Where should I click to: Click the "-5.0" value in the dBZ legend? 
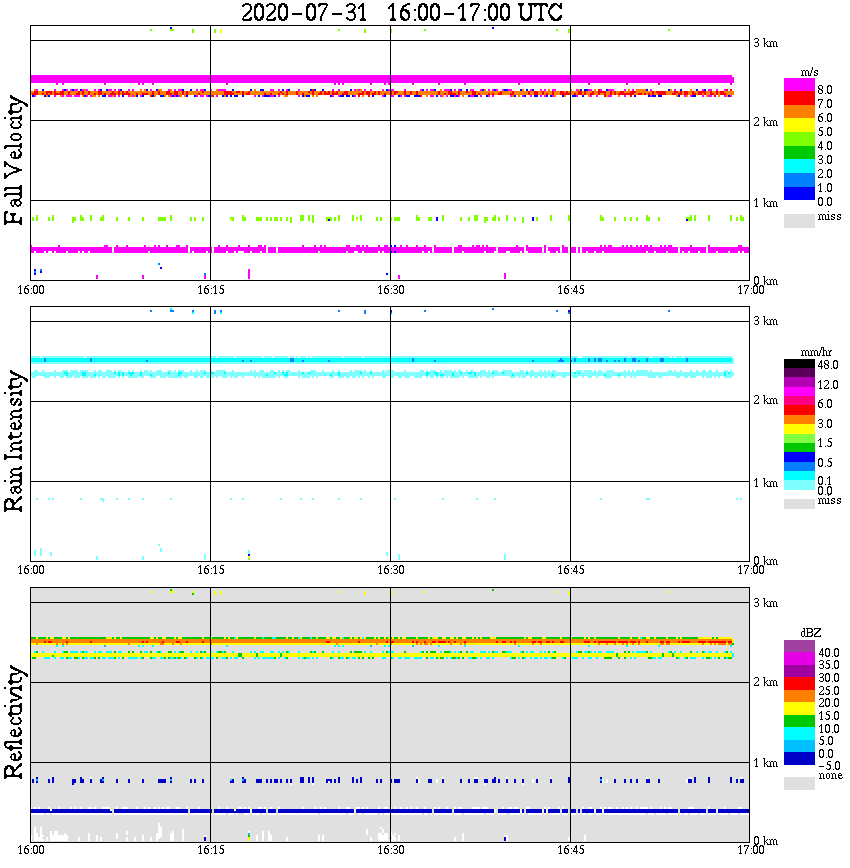click(x=829, y=766)
